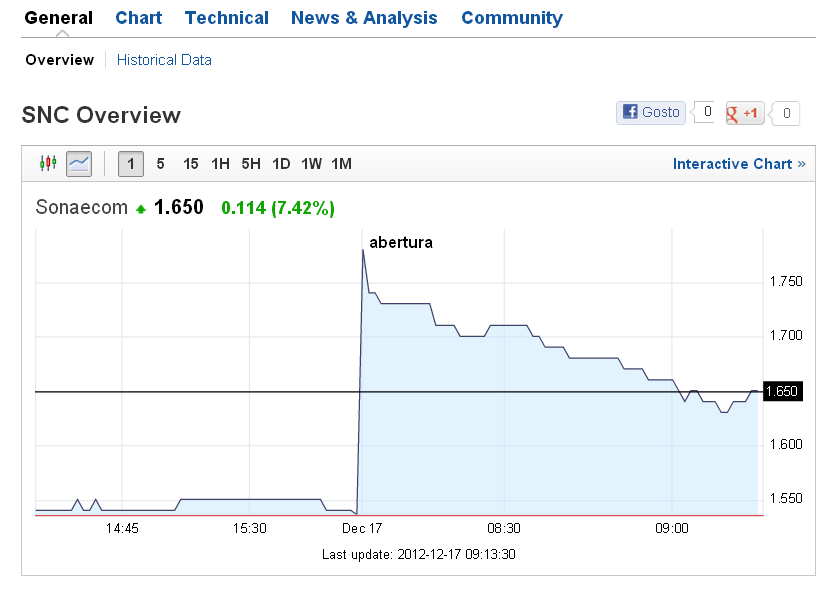Image resolution: width=833 pixels, height=599 pixels.
Task: Select the 1H interval
Action: pyautogui.click(x=220, y=164)
